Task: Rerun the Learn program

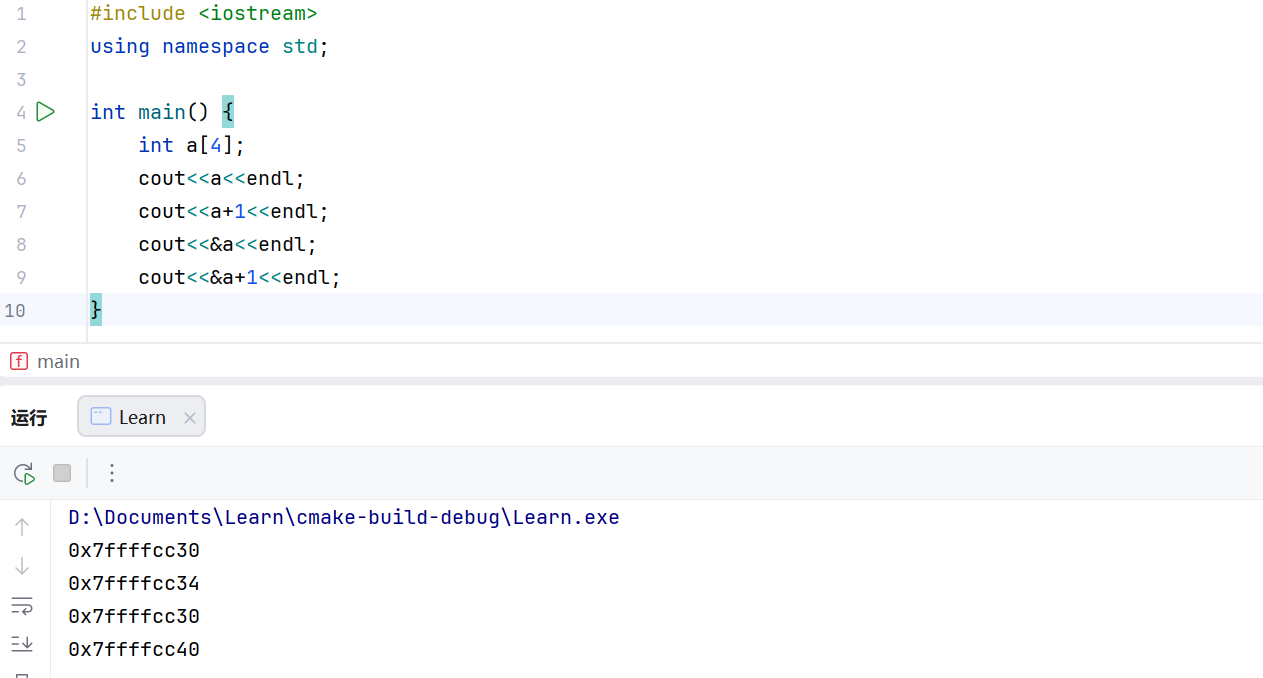Action: [24, 473]
